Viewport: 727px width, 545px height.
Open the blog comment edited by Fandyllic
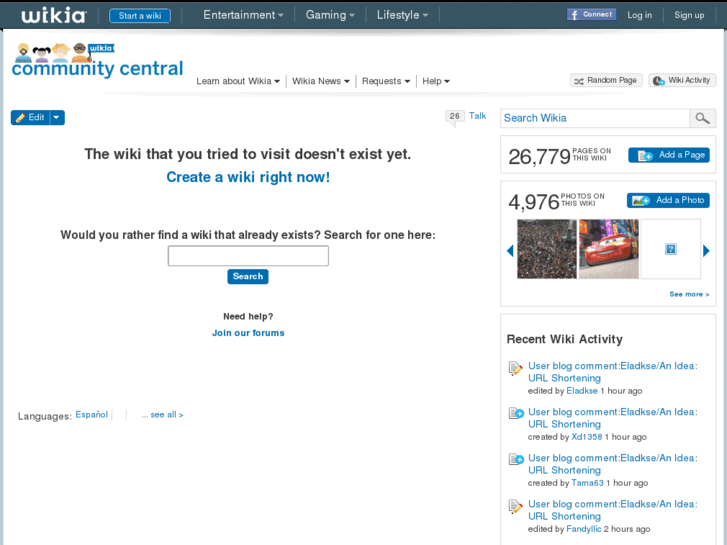pyautogui.click(x=612, y=510)
